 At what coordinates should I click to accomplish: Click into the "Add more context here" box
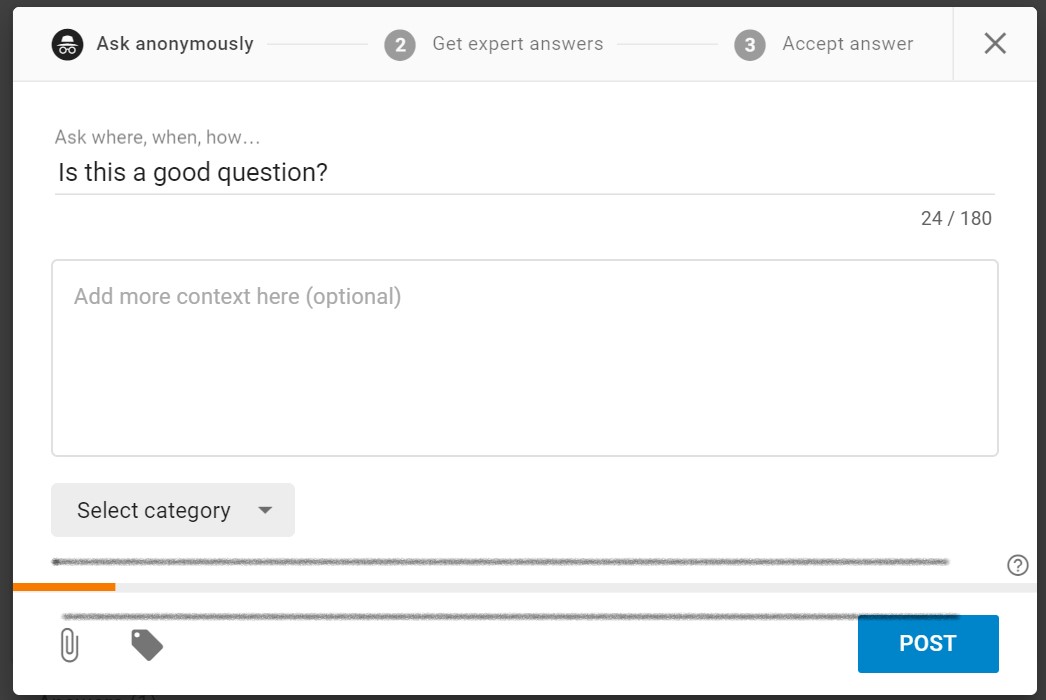(x=524, y=358)
